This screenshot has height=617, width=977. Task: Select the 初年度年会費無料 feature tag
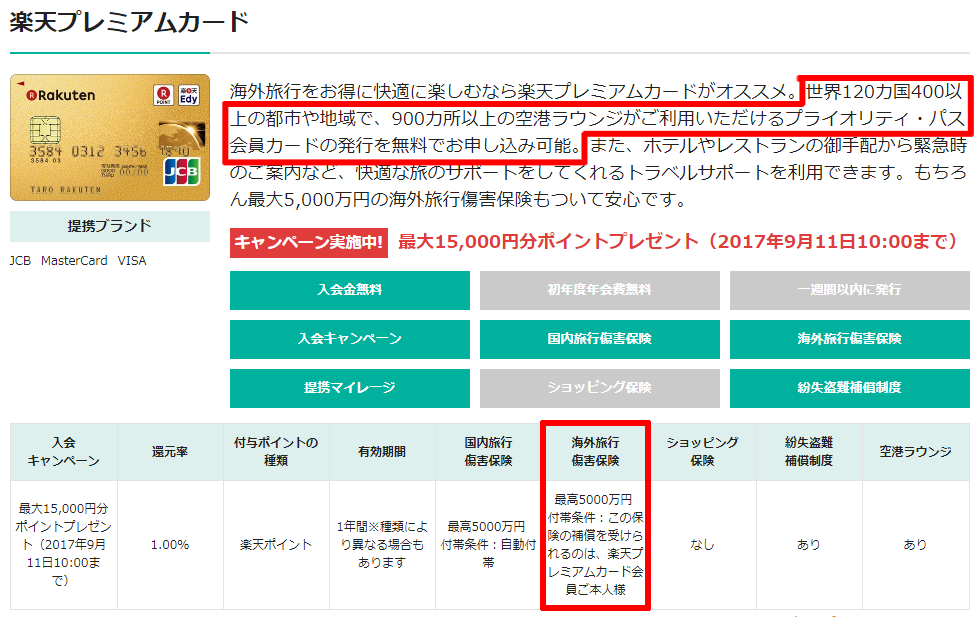[x=599, y=290]
